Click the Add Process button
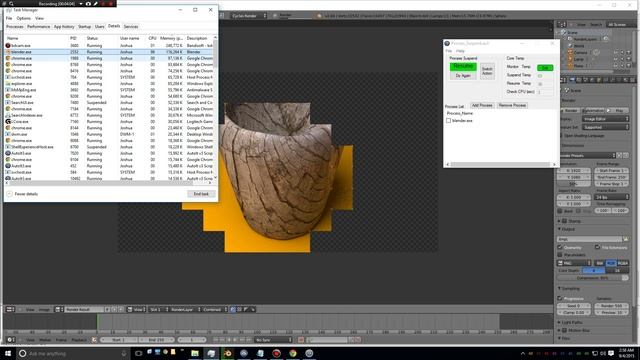This screenshot has height=360, width=640. (482, 105)
